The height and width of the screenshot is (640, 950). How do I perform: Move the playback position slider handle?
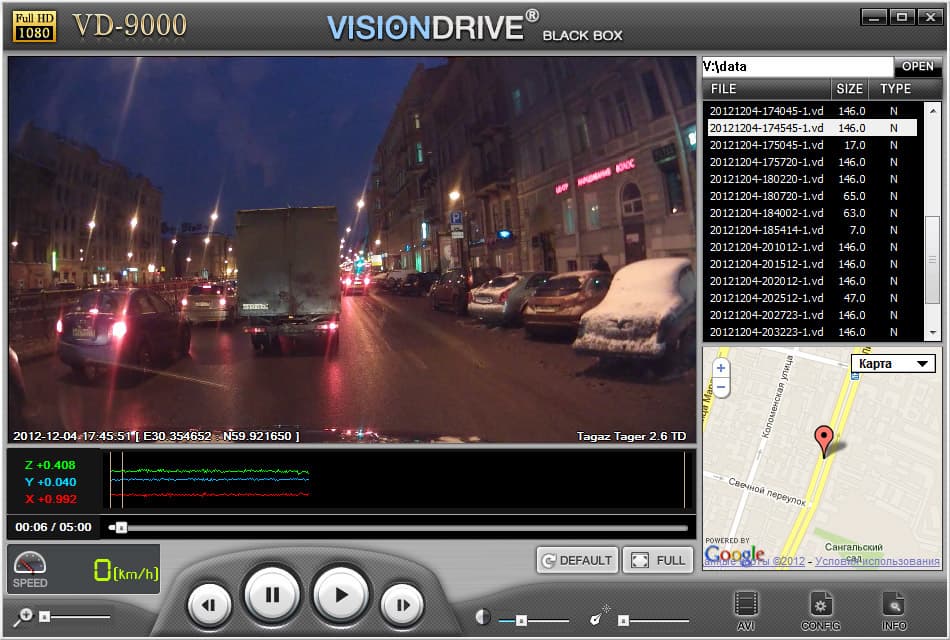pyautogui.click(x=121, y=528)
